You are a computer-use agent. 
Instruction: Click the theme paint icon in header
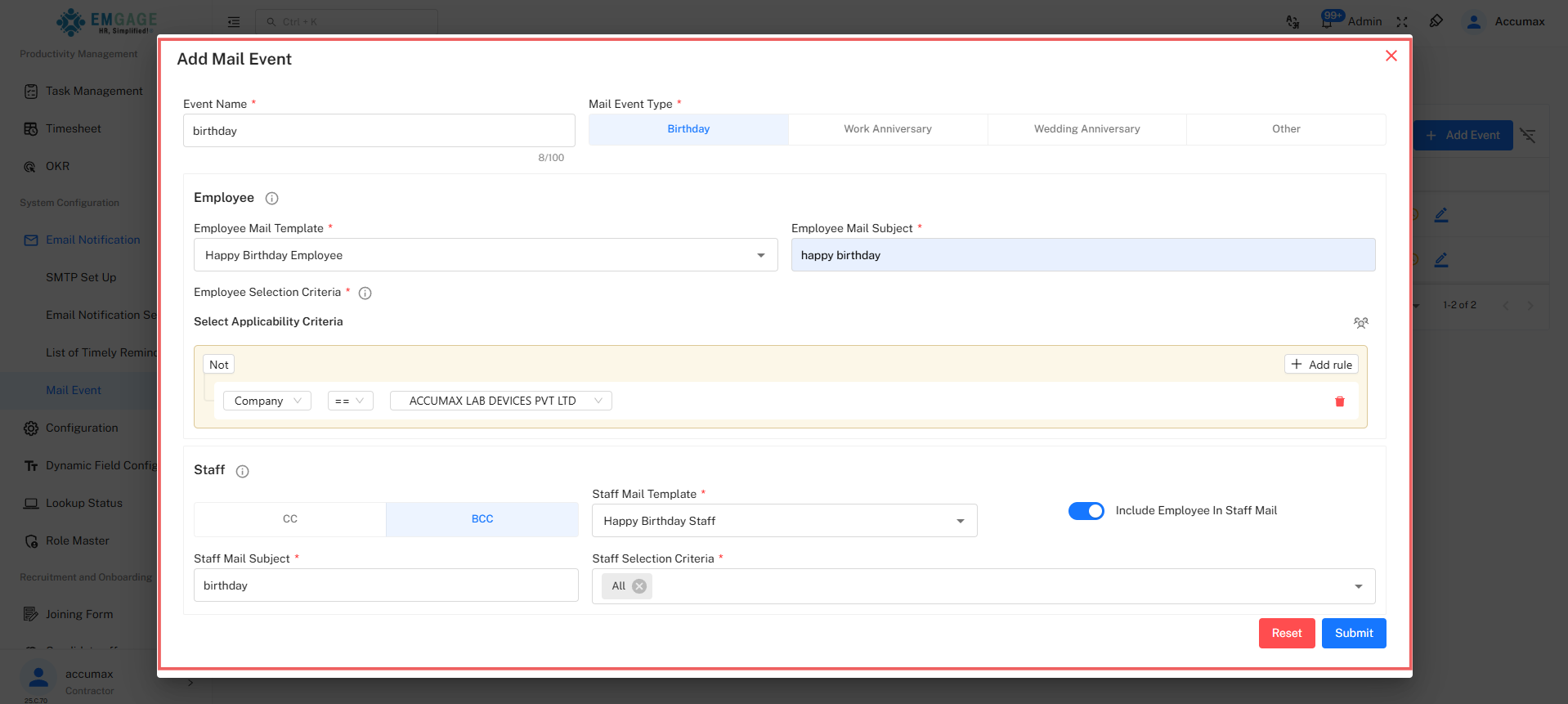point(1436,21)
